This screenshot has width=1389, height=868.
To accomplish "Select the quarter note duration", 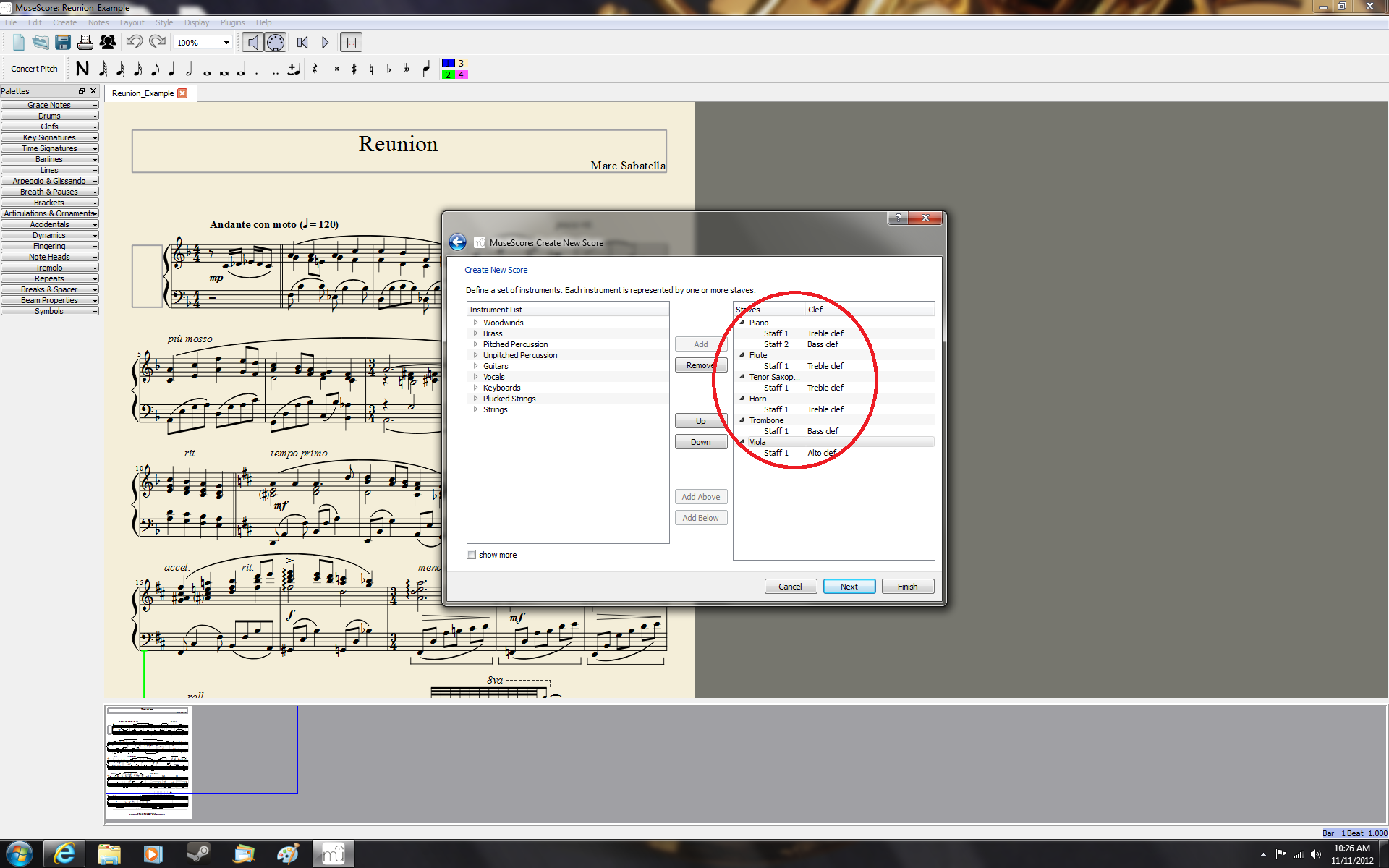I will coord(172,69).
